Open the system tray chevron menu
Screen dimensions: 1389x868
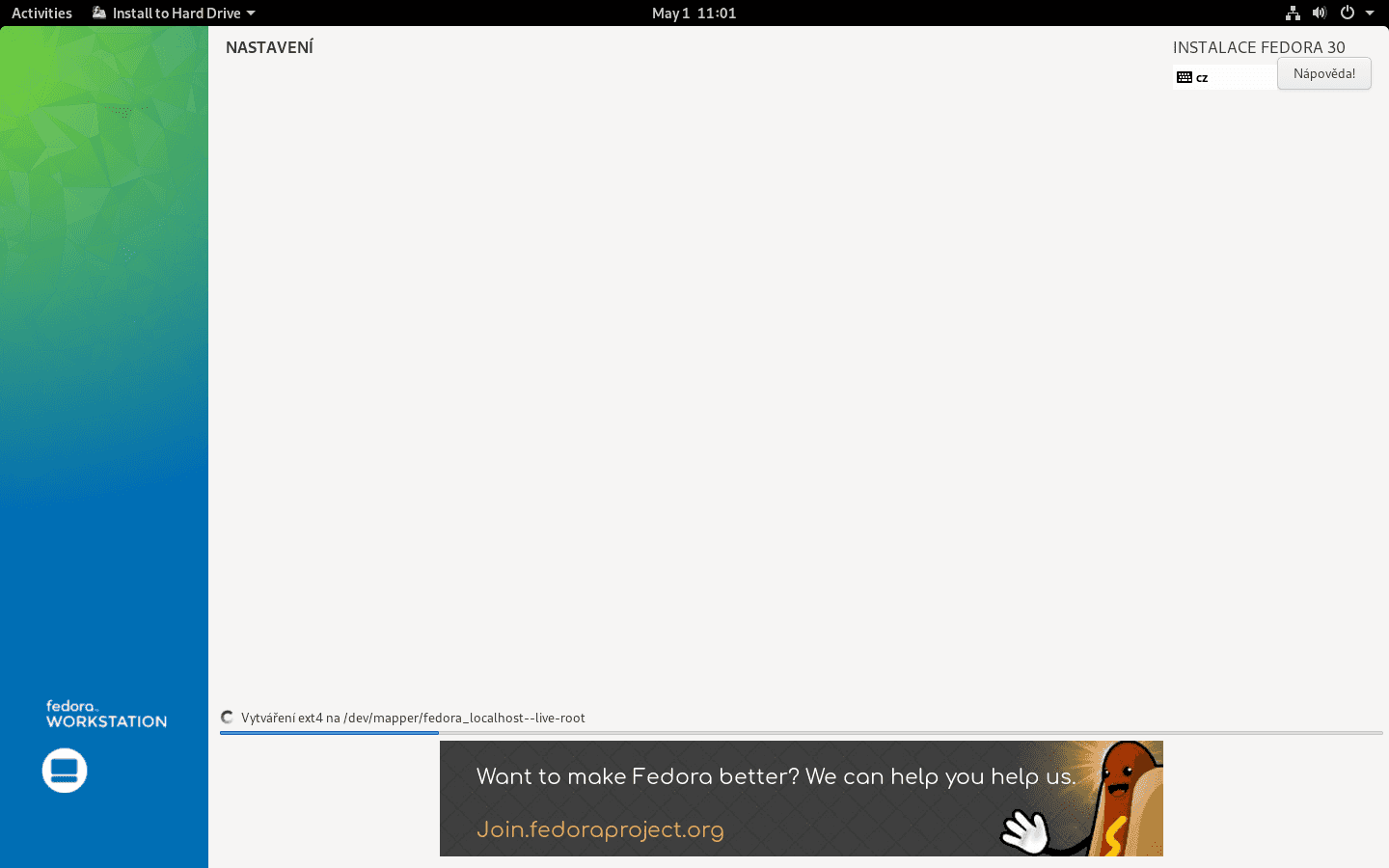click(1371, 13)
